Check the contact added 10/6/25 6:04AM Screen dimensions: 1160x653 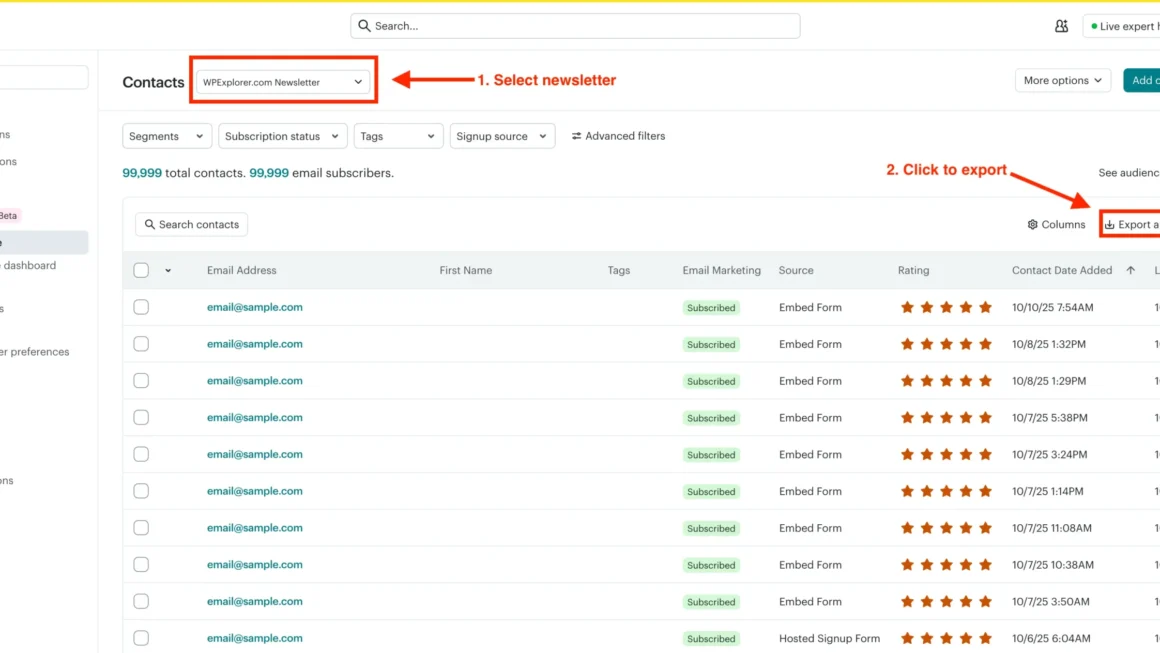click(141, 638)
